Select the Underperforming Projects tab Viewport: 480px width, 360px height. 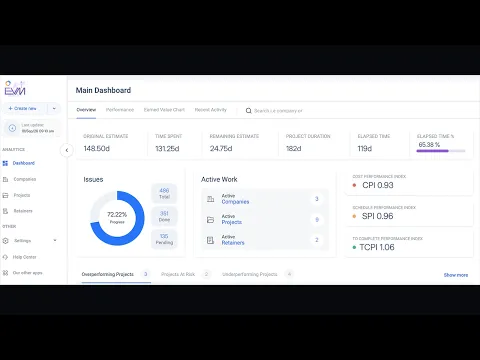pos(258,274)
